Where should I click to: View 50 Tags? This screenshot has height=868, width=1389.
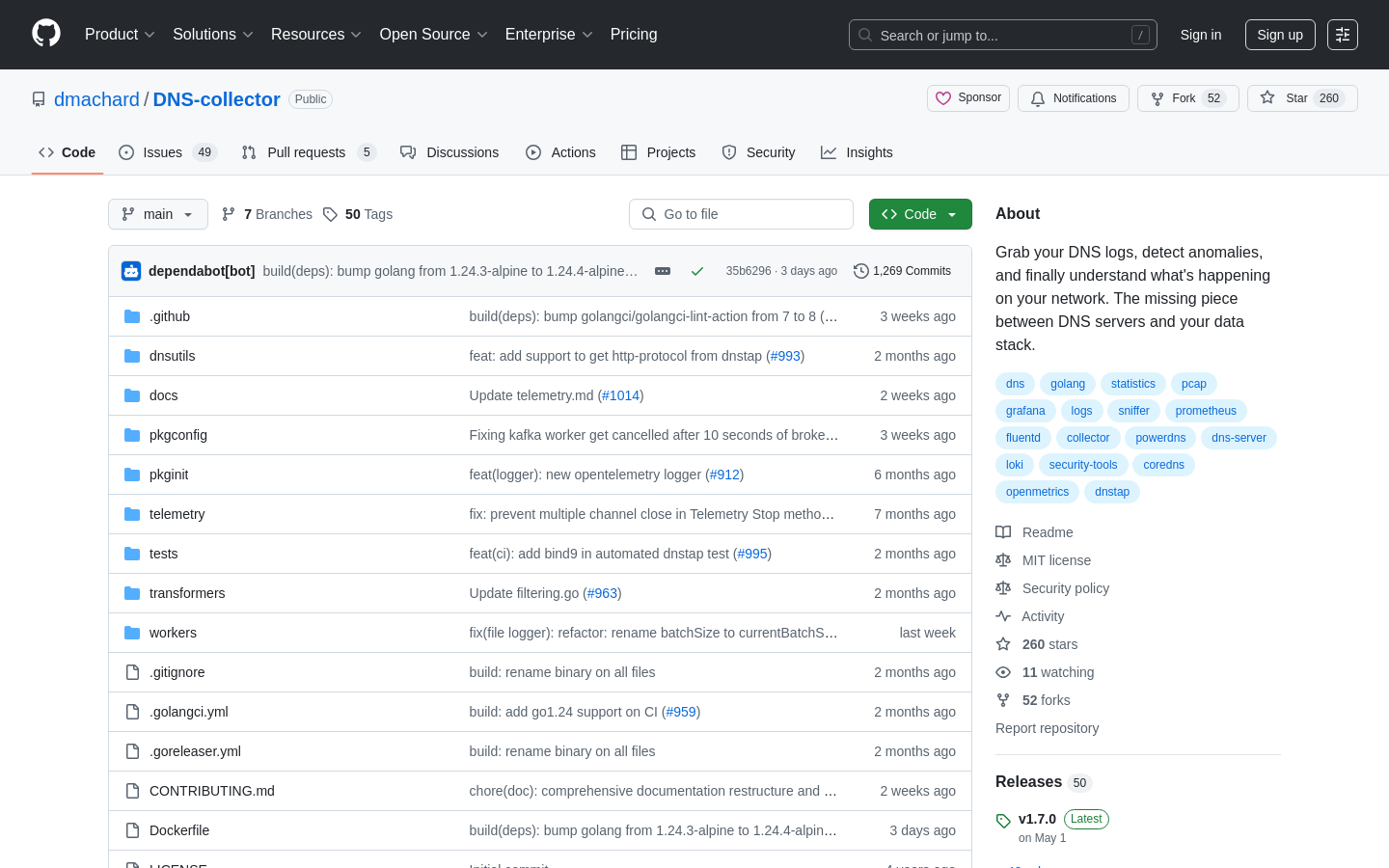[x=358, y=214]
